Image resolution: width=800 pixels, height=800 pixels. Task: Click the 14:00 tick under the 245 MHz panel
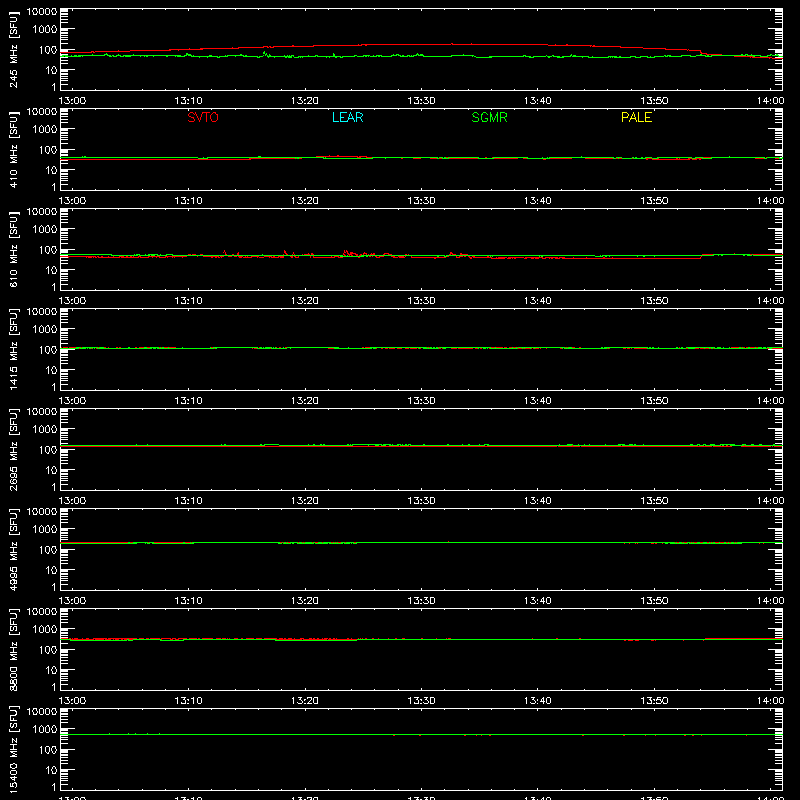(x=770, y=101)
